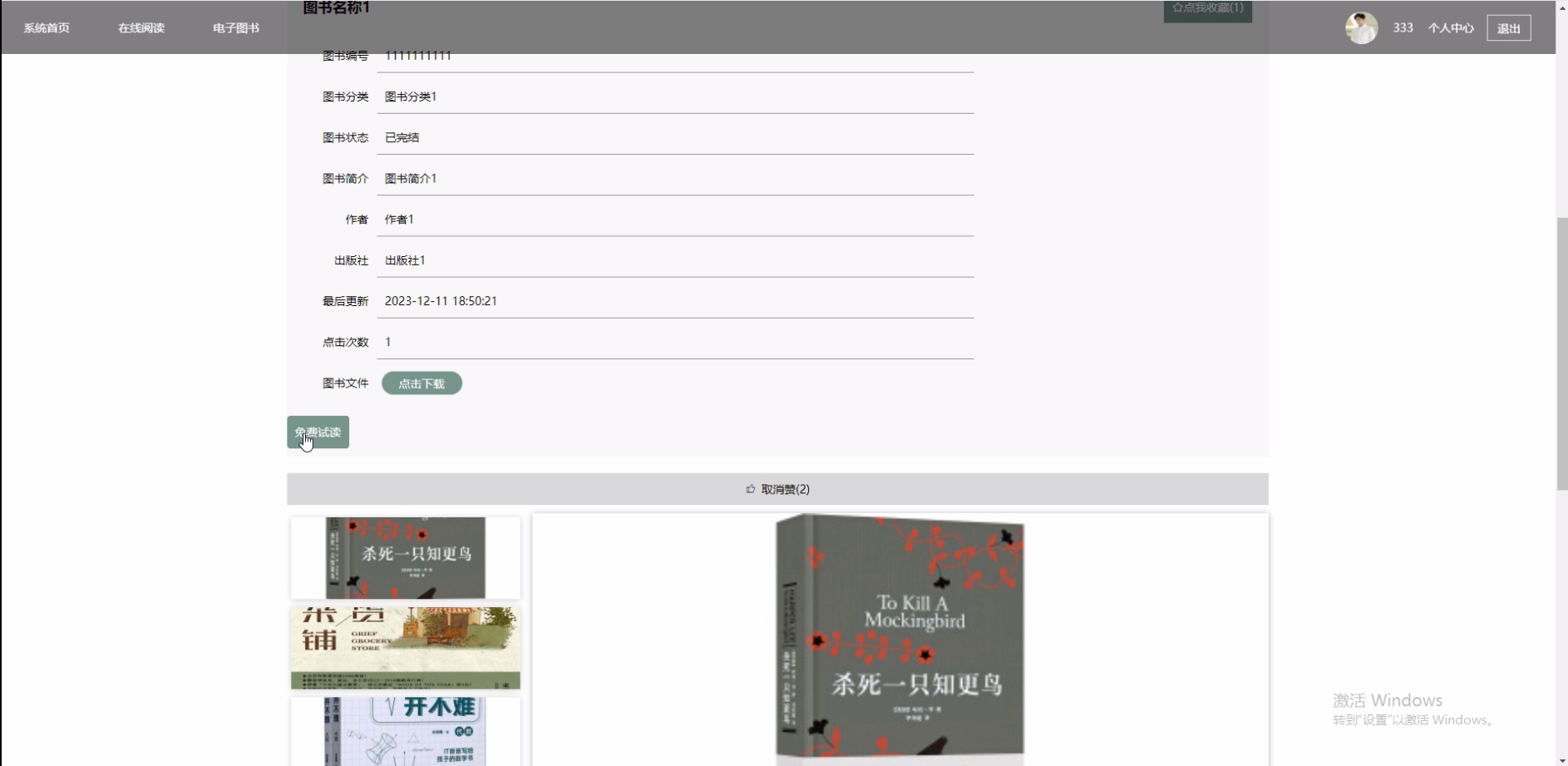Click the thumbs-up icon beside 取消赞
Screen dimensions: 1568x766
pos(751,489)
